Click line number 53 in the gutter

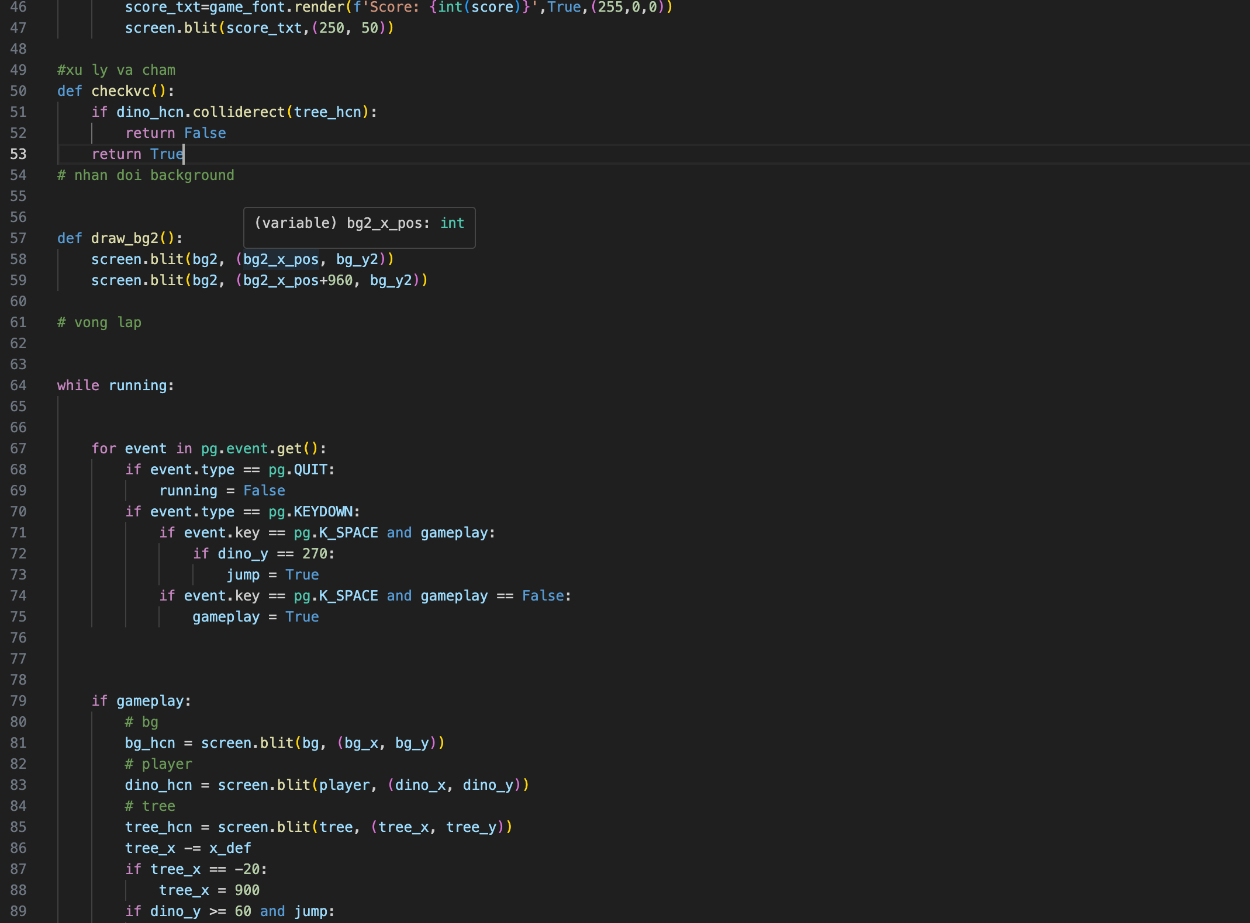[x=18, y=154]
